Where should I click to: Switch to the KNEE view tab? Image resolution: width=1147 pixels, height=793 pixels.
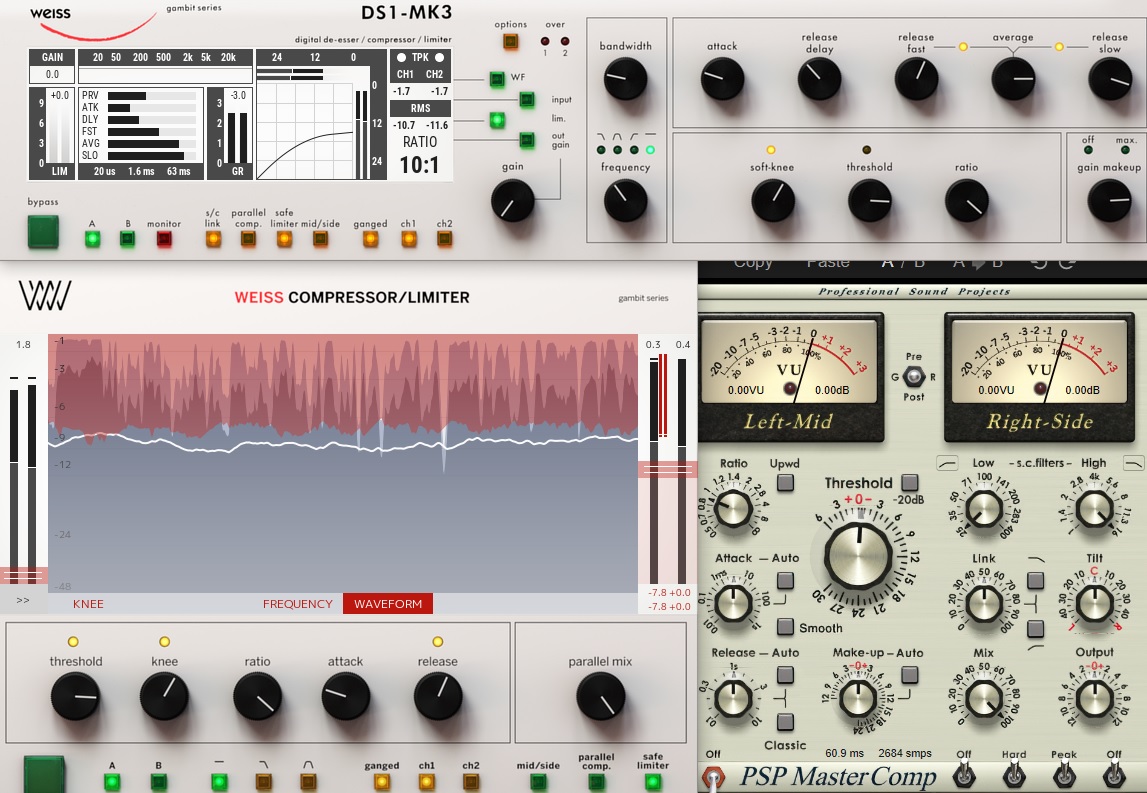pyautogui.click(x=88, y=604)
